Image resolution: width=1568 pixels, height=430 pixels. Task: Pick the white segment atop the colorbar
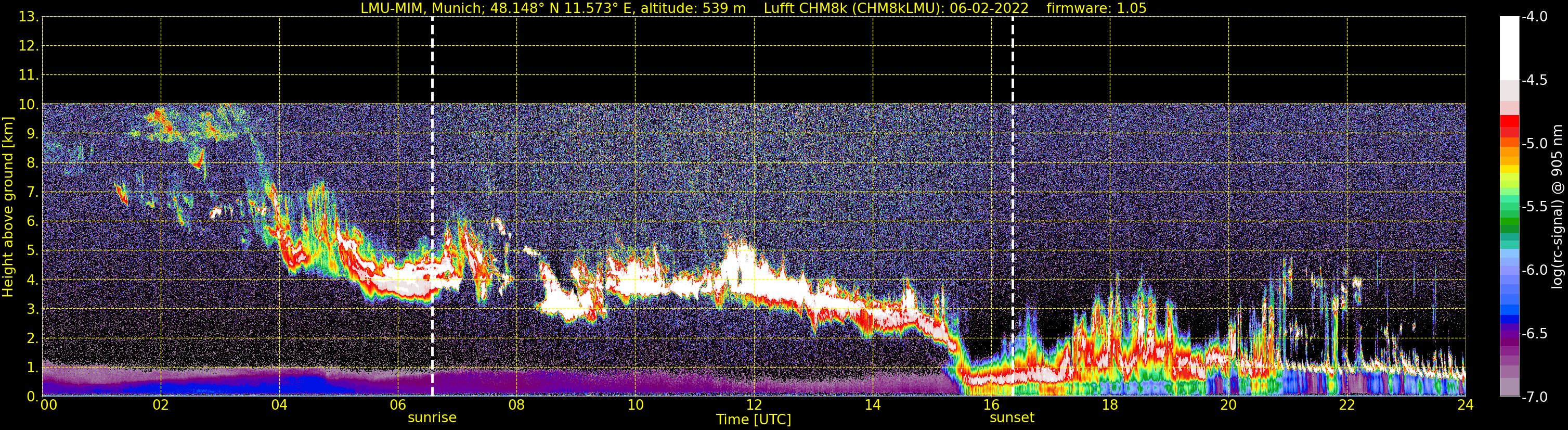click(x=1510, y=49)
